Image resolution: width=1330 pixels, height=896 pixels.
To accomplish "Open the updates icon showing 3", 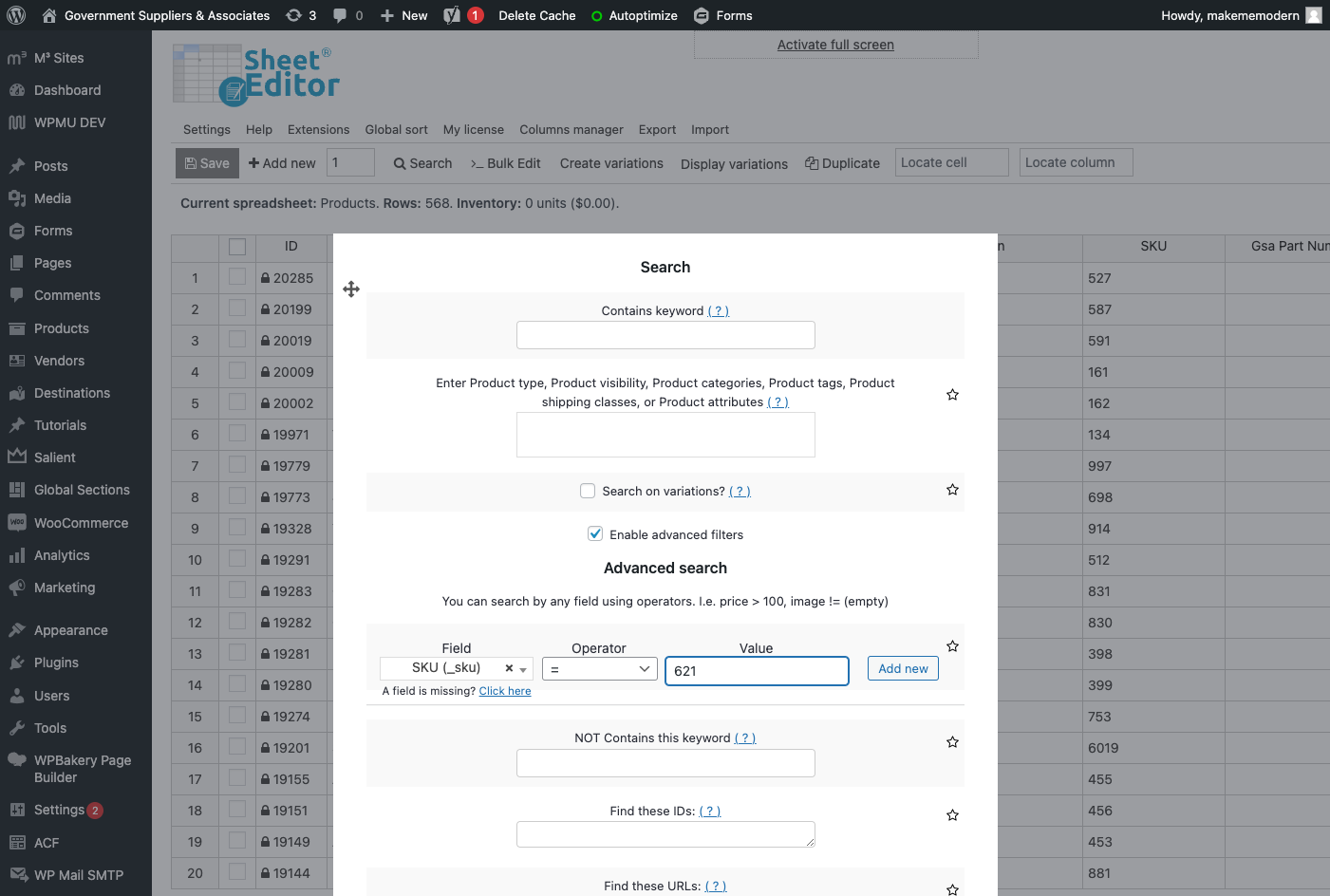I will 301,15.
